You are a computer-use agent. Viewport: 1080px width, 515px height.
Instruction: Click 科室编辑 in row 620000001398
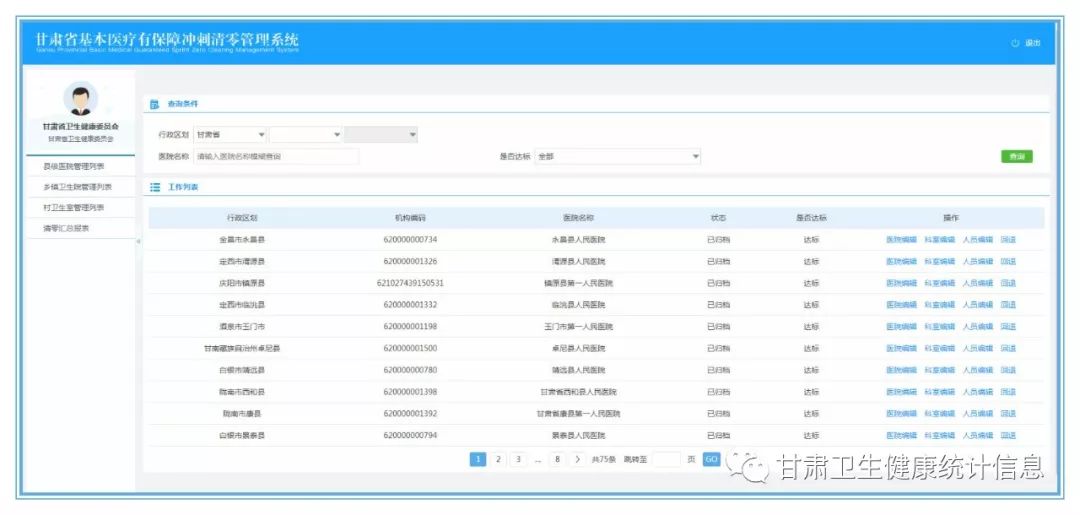(939, 392)
